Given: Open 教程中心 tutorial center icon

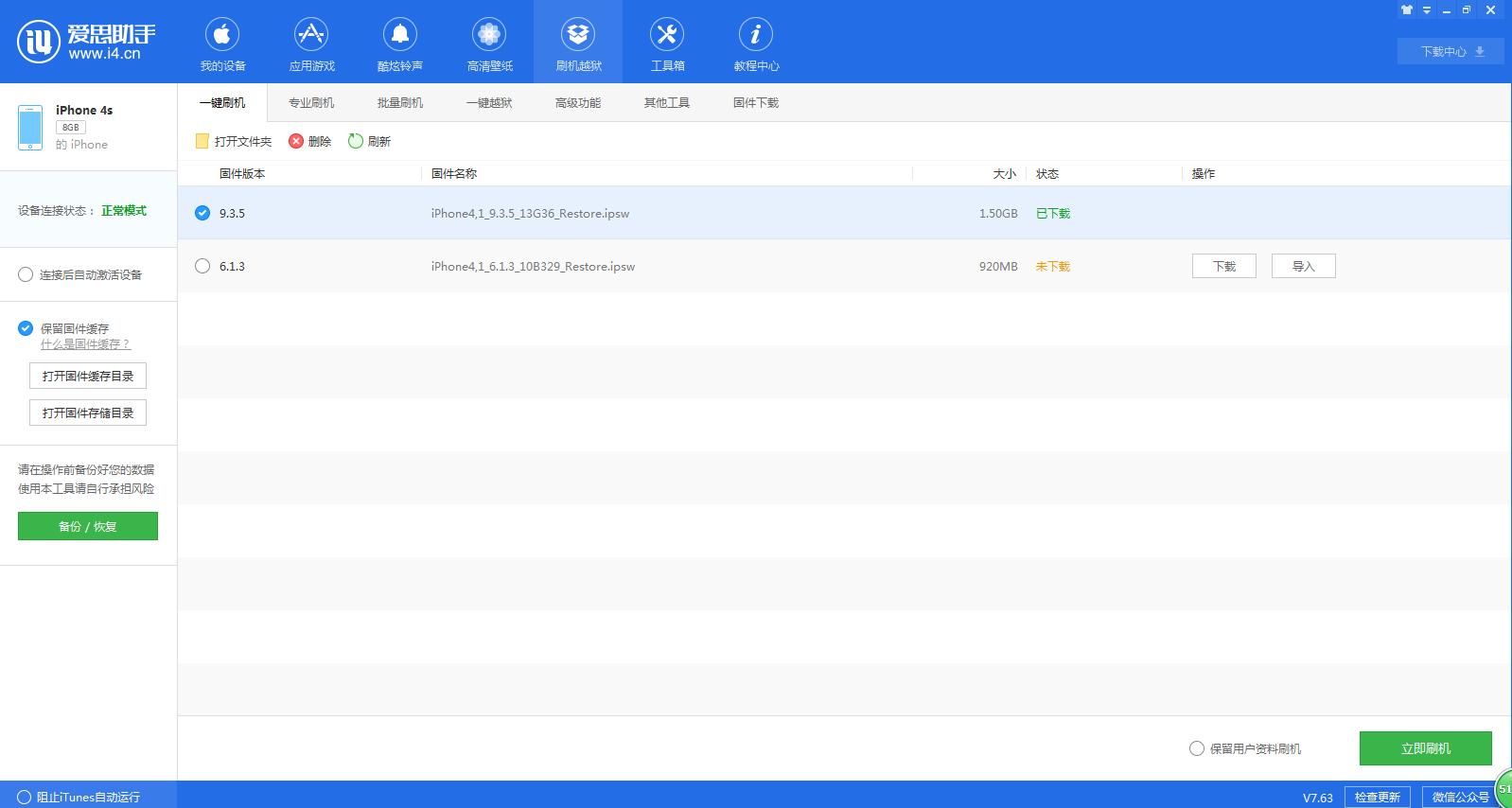Looking at the screenshot, I should pos(755,36).
